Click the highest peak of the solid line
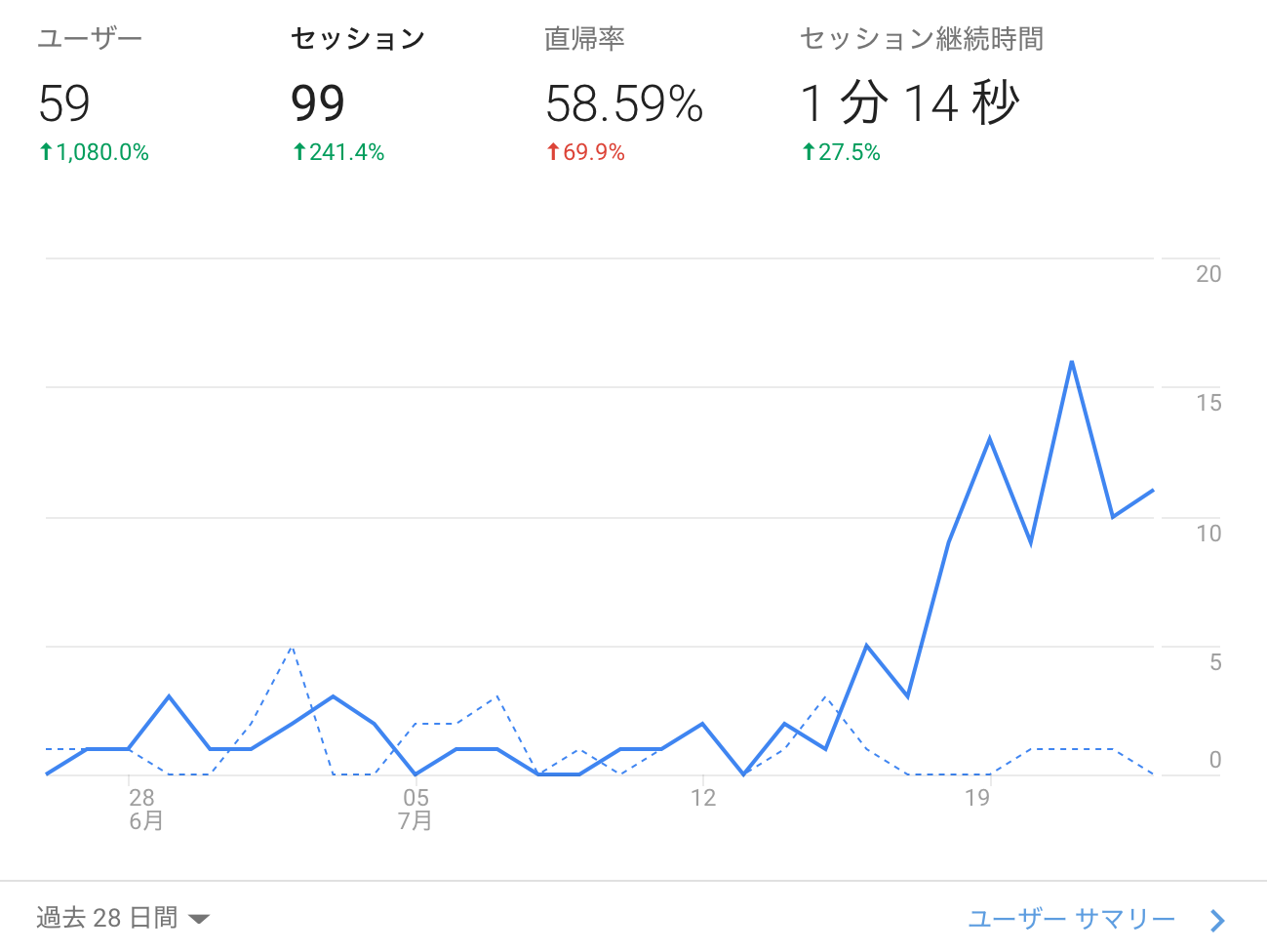Screen dimensions: 1267x952 tap(1072, 362)
